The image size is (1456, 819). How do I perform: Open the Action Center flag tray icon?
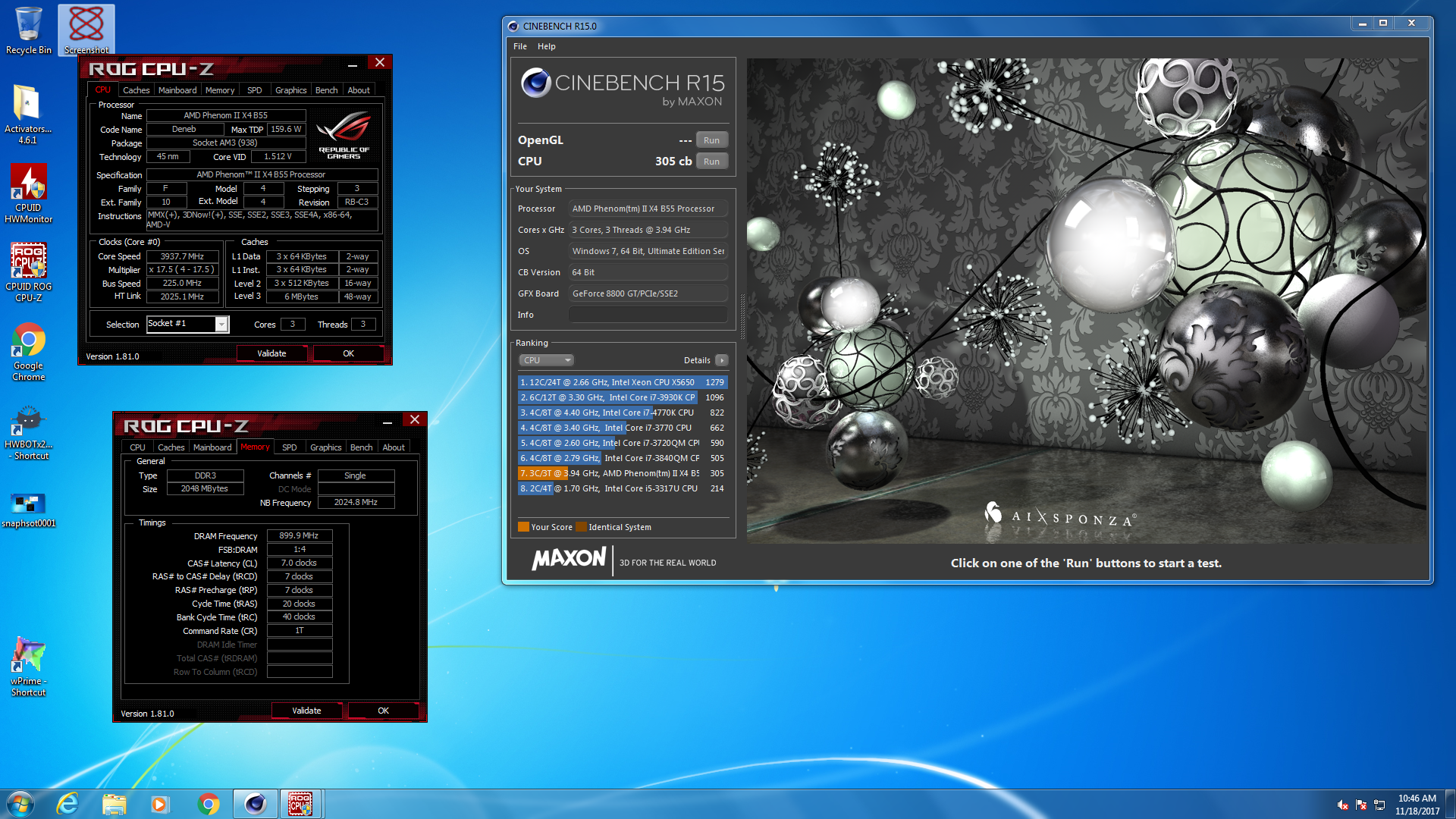[x=1361, y=805]
